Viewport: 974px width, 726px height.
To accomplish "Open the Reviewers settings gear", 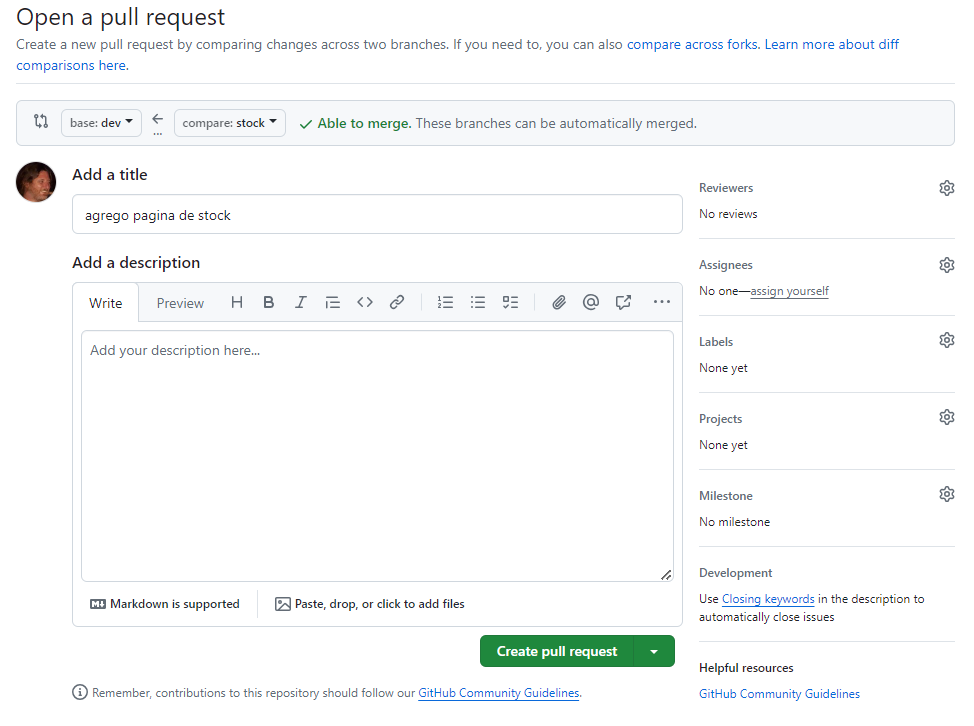I will point(946,188).
